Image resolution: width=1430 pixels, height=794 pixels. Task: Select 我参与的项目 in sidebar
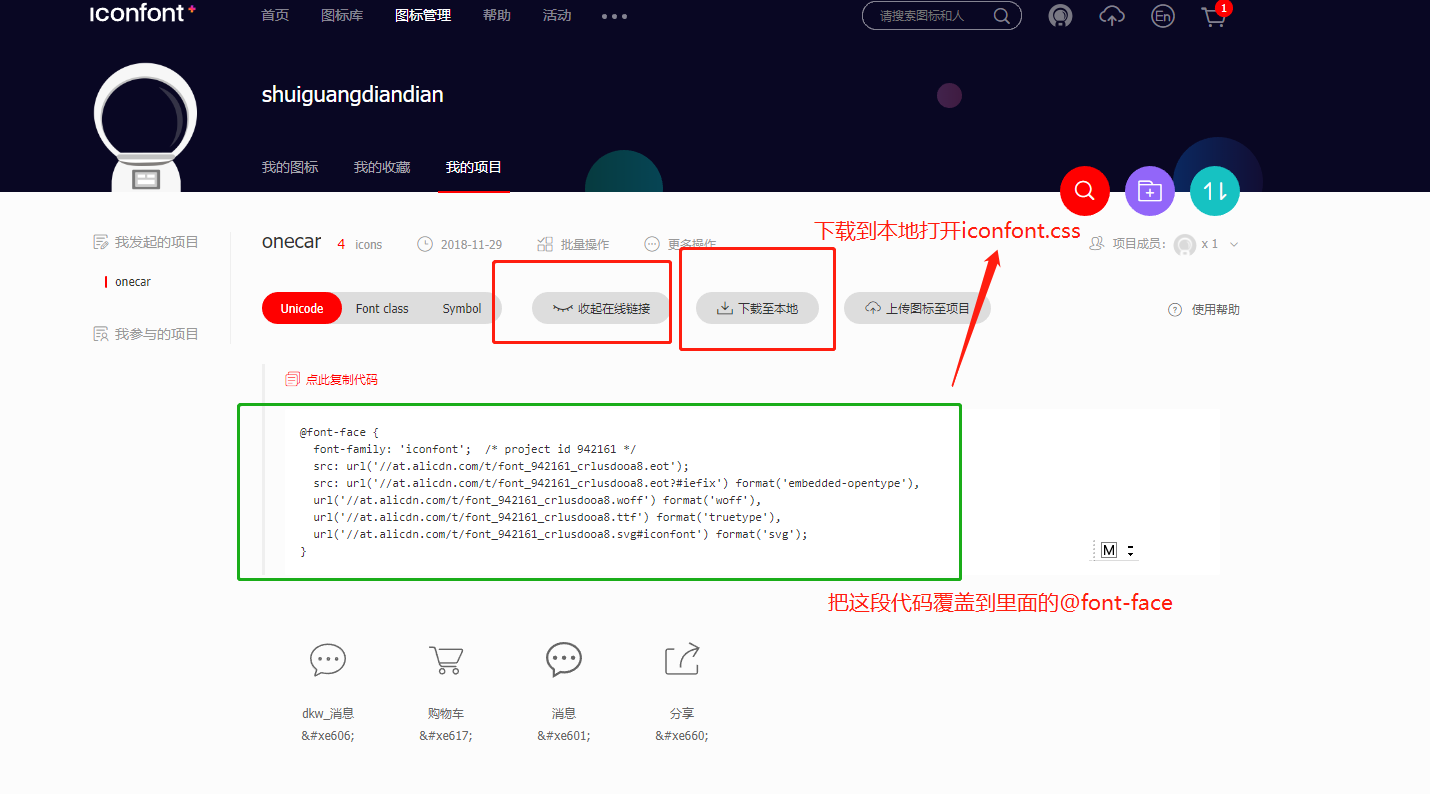pos(146,334)
